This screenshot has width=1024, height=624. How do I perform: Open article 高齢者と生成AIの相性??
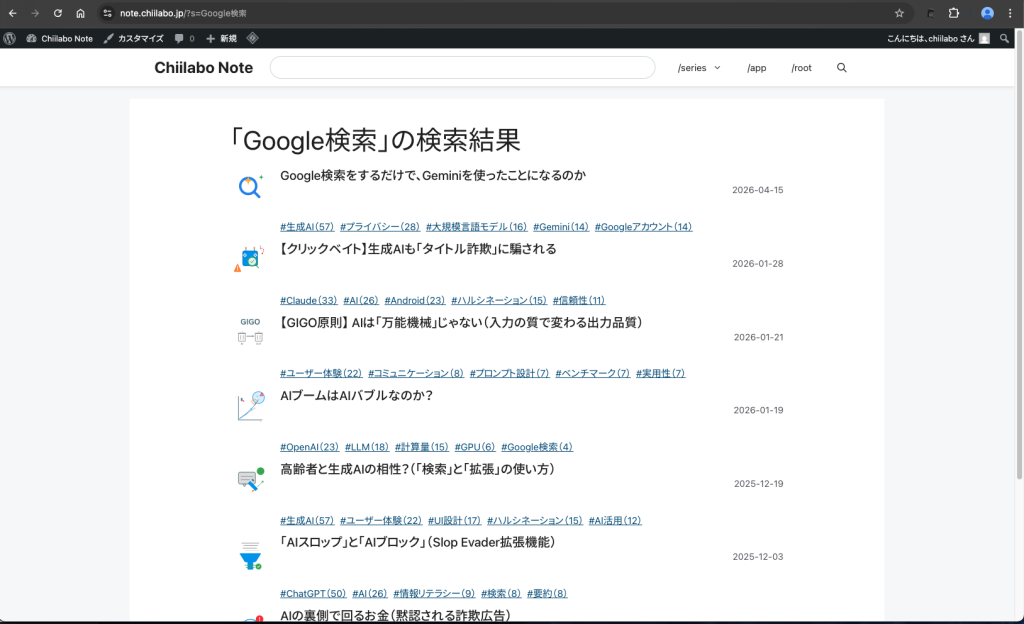(417, 469)
